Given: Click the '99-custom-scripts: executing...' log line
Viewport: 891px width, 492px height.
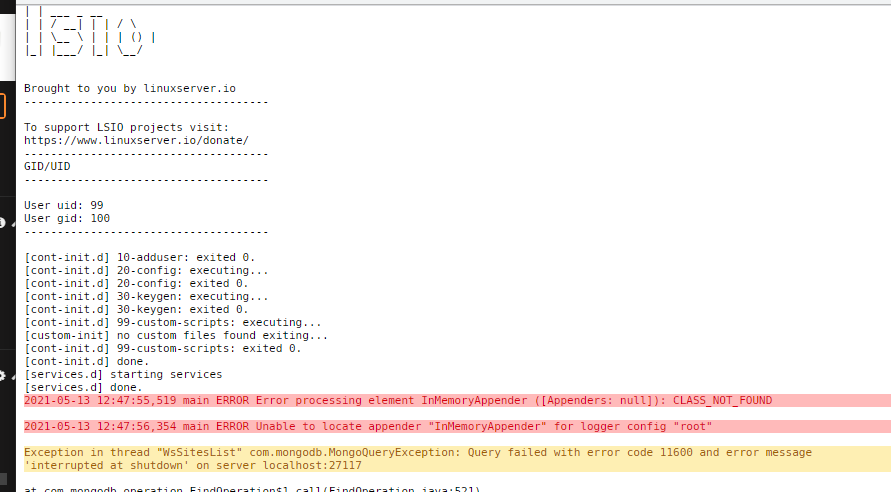Looking at the screenshot, I should 173,323.
